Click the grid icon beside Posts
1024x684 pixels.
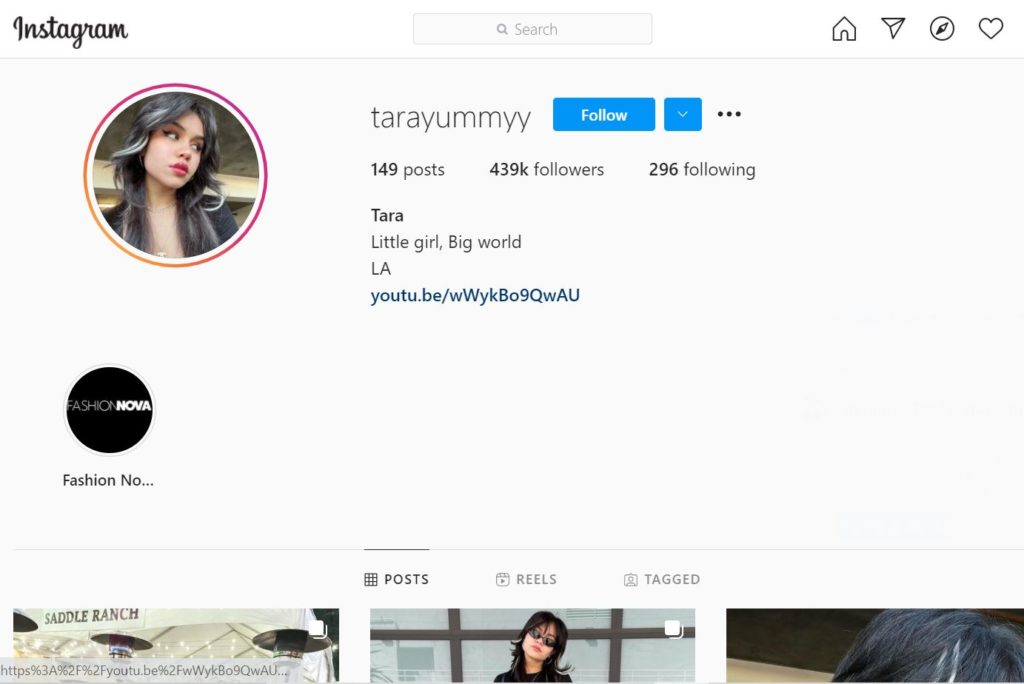[370, 579]
